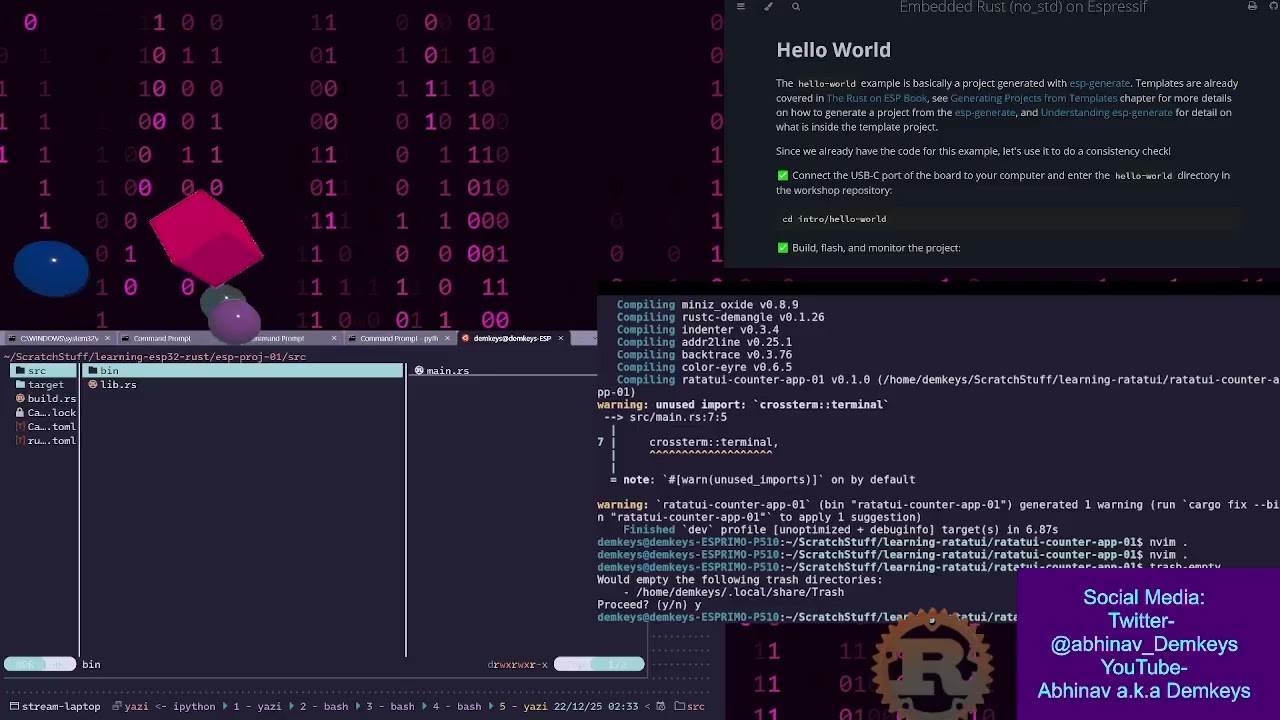Click the Rust icon next to build.rs

coord(20,399)
